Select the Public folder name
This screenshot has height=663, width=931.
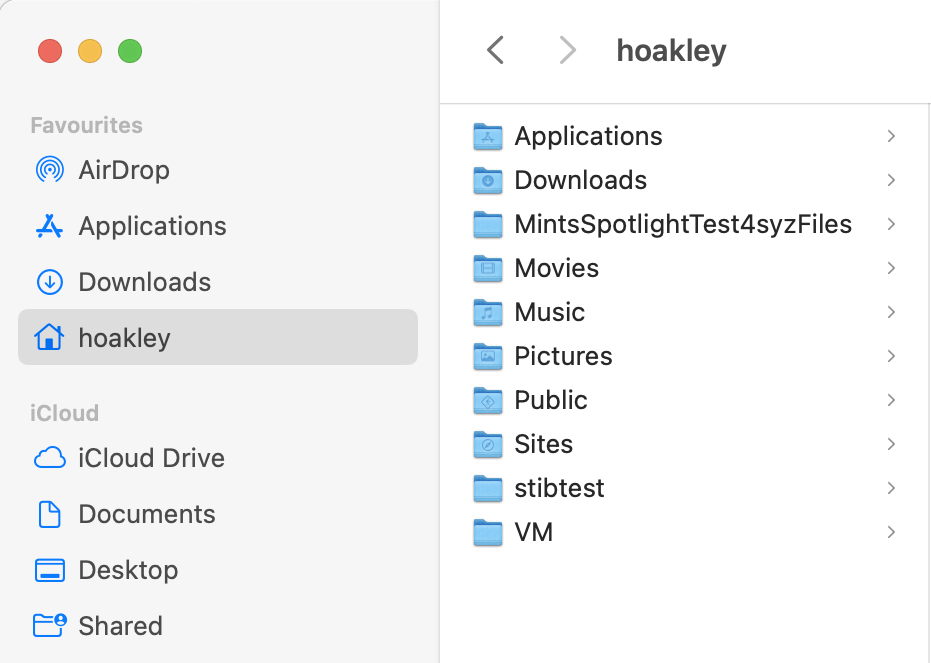(x=550, y=400)
